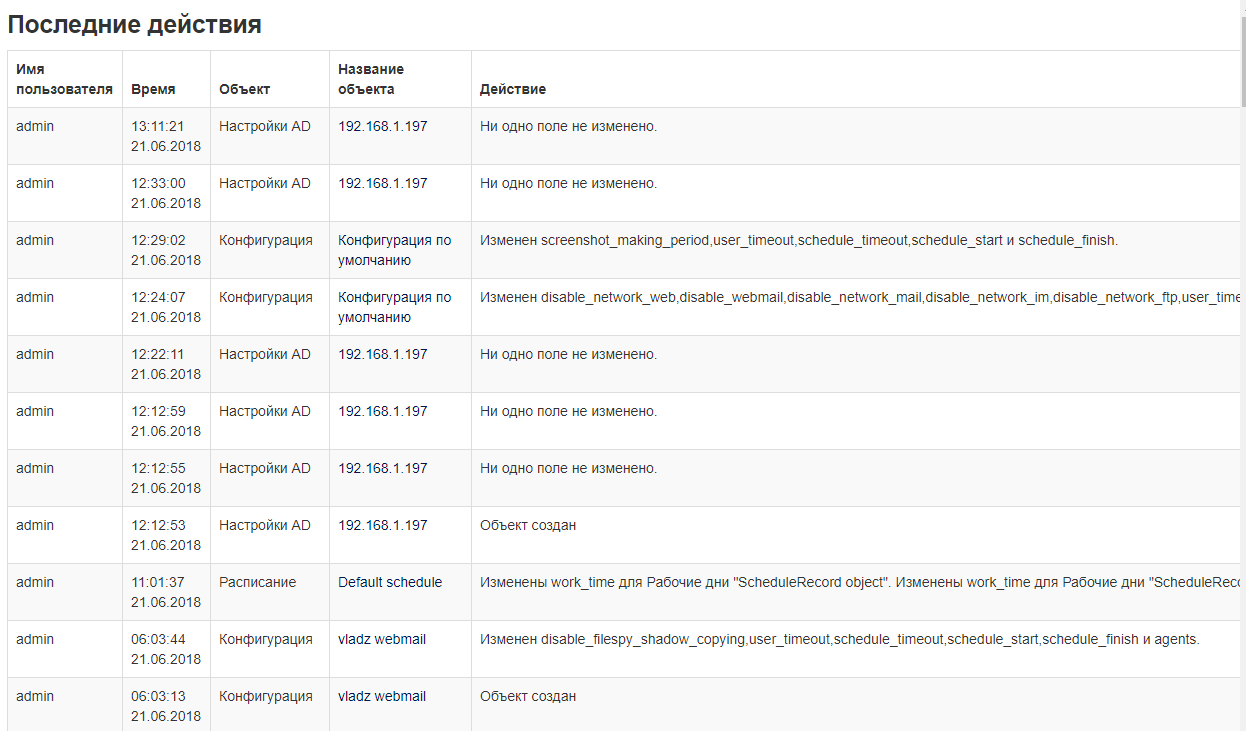The image size is (1246, 731).
Task: Open "vladz webmail" in the 06:03:44 row
Action: [382, 639]
